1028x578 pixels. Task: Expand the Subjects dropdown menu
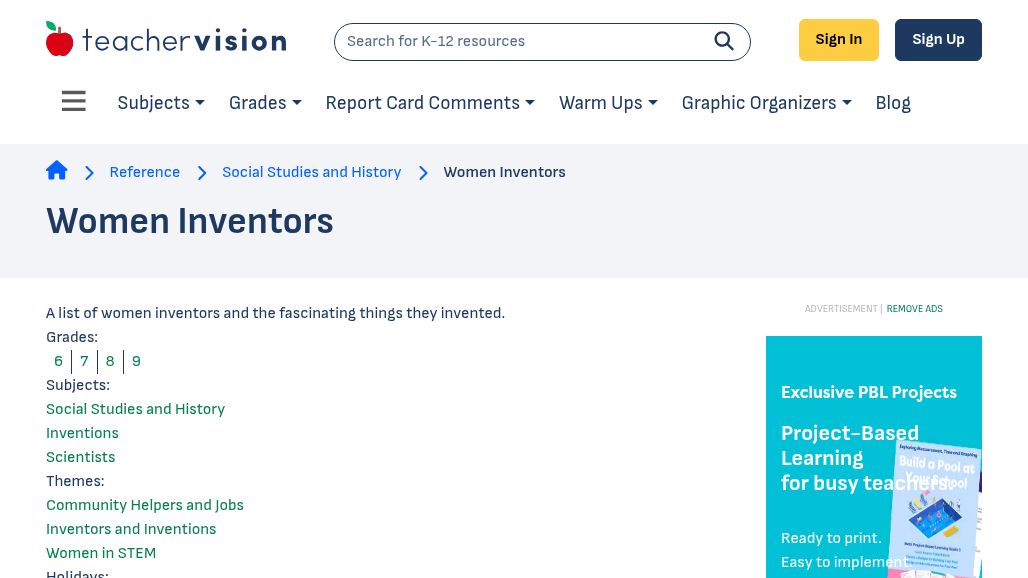[161, 103]
